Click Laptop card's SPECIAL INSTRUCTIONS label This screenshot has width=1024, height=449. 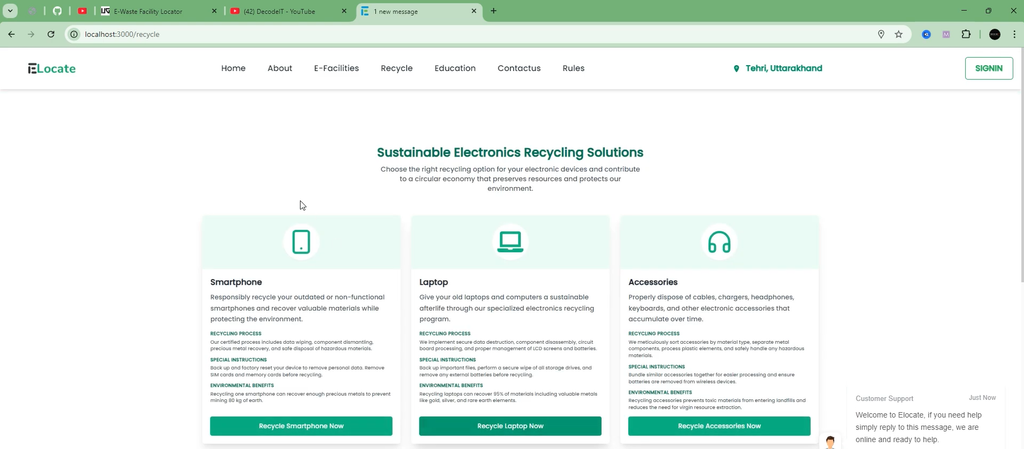coord(447,360)
